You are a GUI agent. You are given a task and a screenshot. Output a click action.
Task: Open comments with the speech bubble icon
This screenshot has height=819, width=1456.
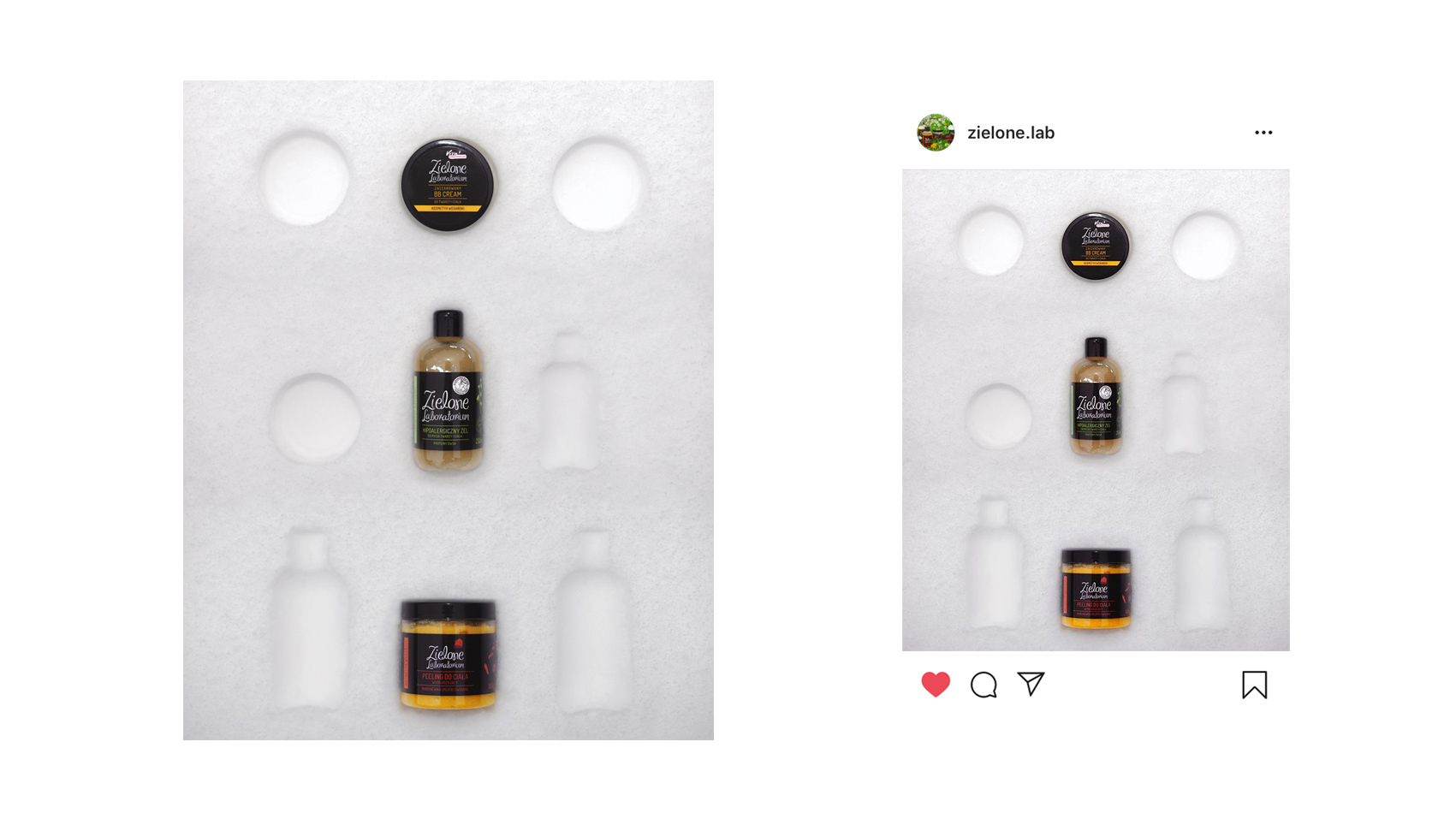(x=984, y=685)
